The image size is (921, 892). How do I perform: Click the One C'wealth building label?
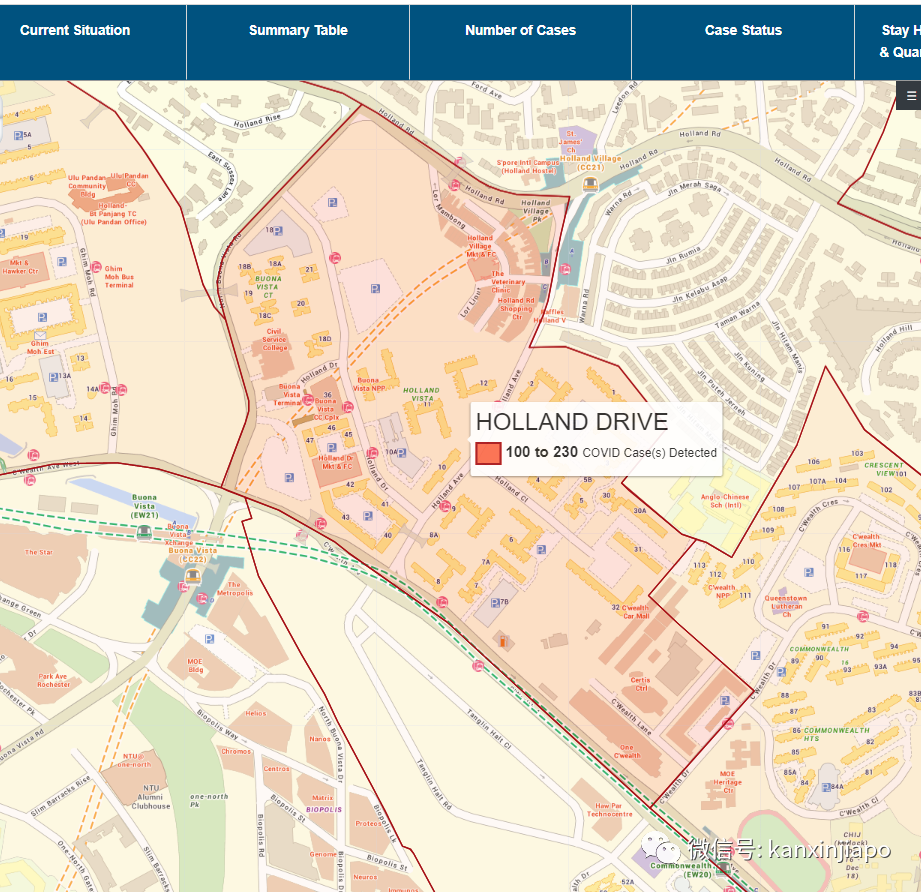click(627, 752)
